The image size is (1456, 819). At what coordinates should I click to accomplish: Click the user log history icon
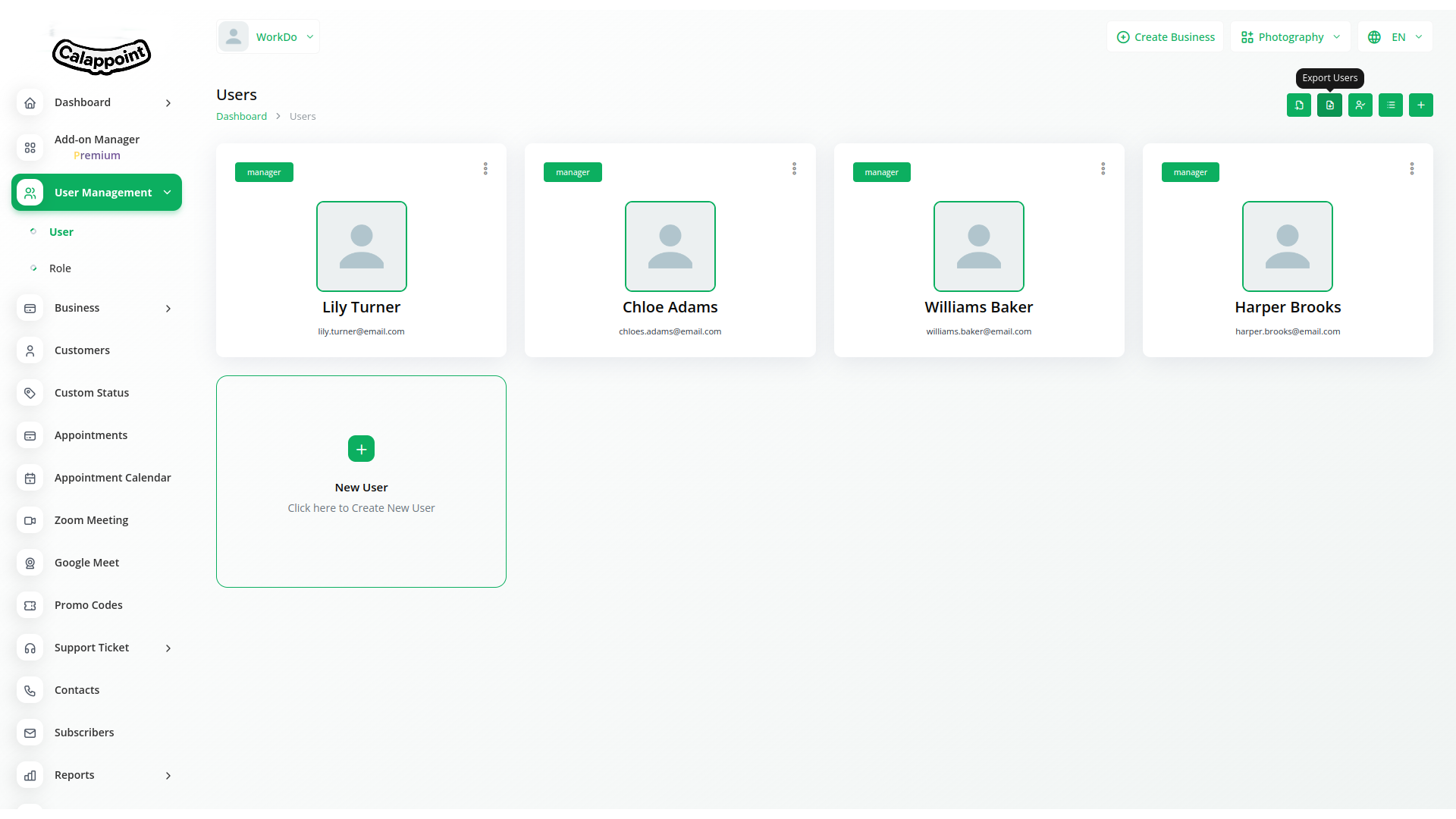[1360, 105]
